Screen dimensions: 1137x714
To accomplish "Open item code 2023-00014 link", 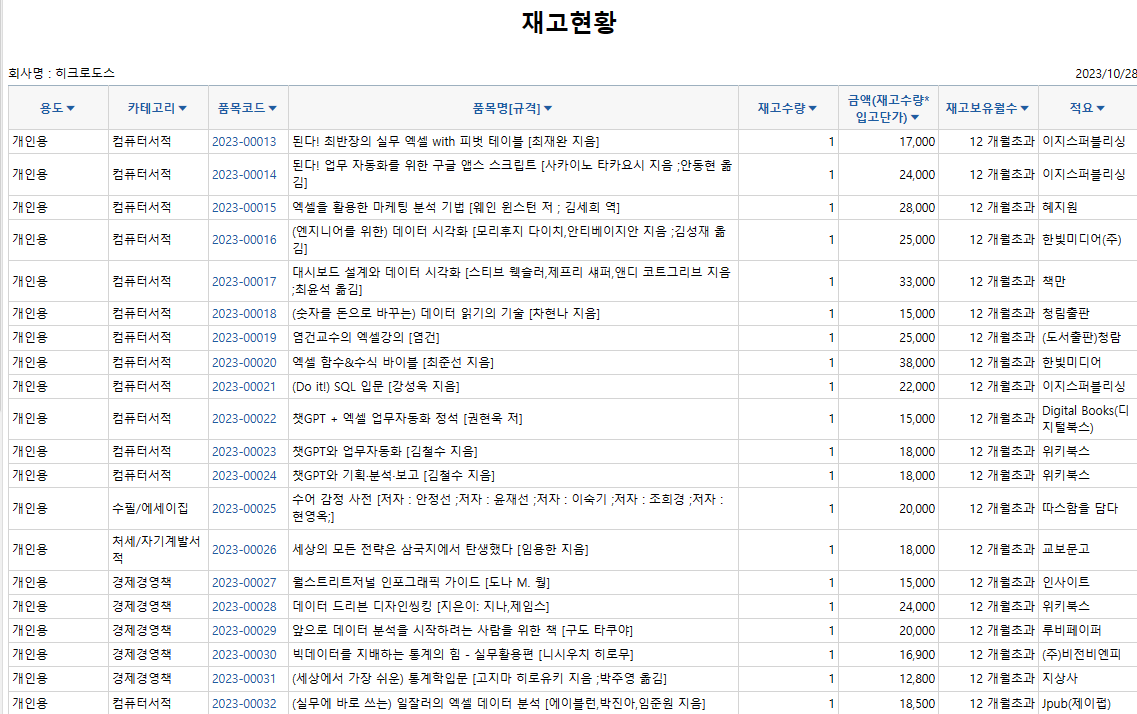I will (x=244, y=175).
